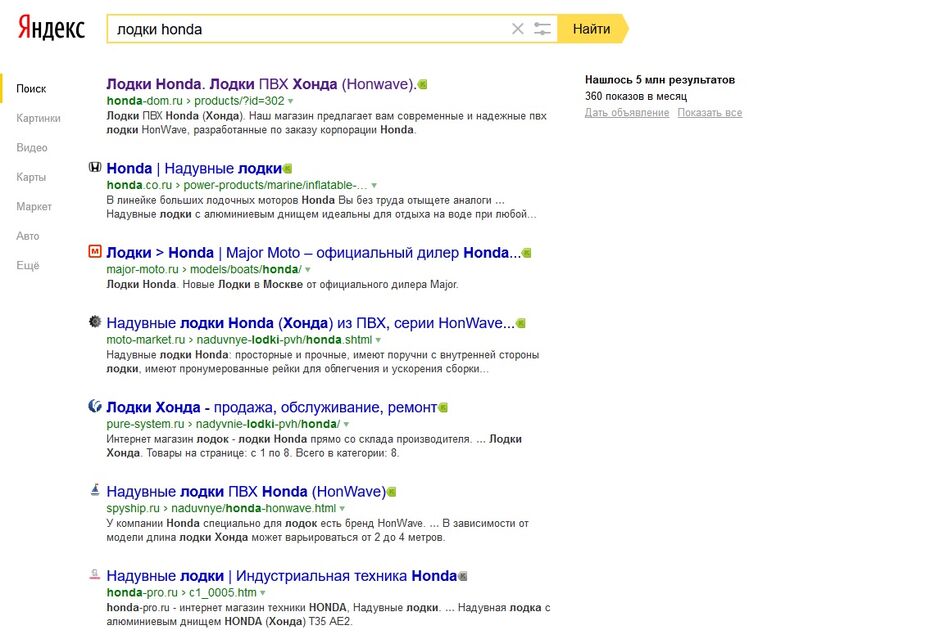Click the 'power-products/marine/inflatable-…' path link
Viewport: 935px width, 639px height.
pyautogui.click(x=275, y=185)
